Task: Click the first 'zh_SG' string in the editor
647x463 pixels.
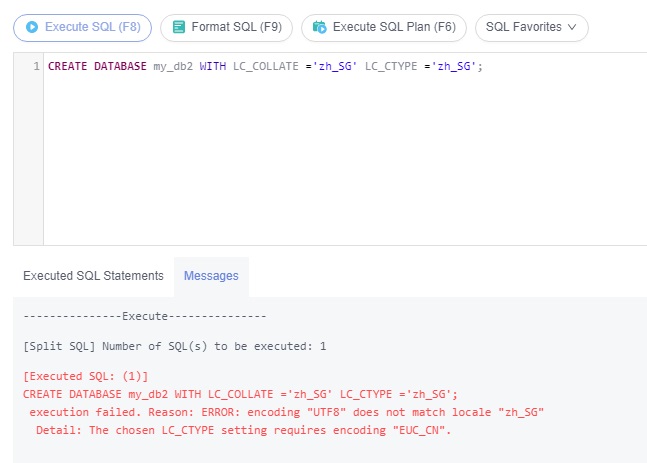Action: point(335,66)
